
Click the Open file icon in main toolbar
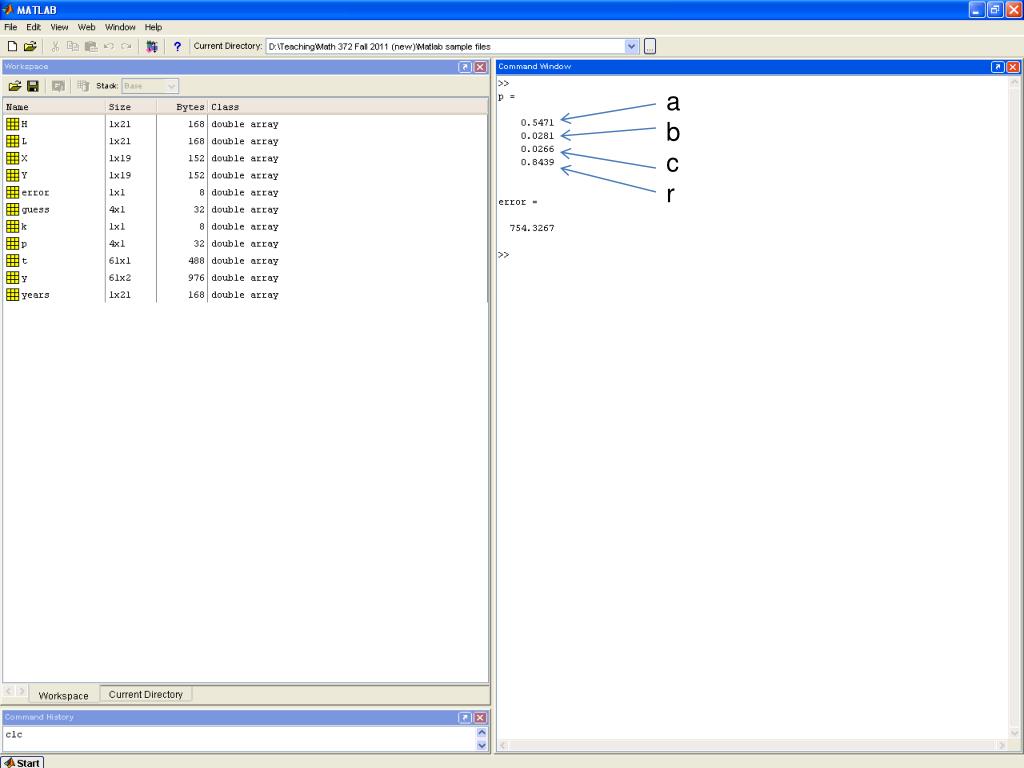click(x=30, y=46)
